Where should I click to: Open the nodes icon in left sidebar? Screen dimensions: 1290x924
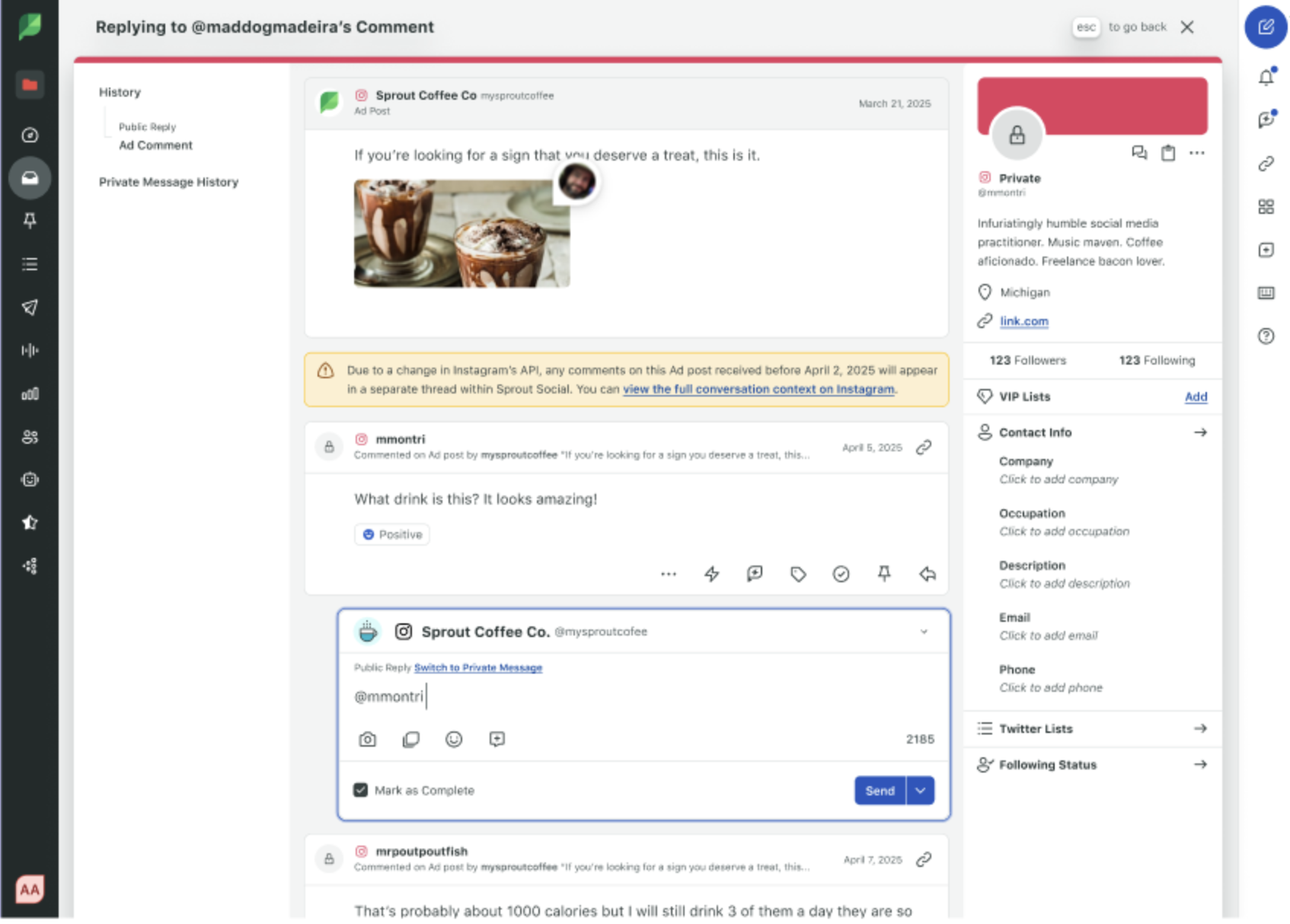[30, 566]
